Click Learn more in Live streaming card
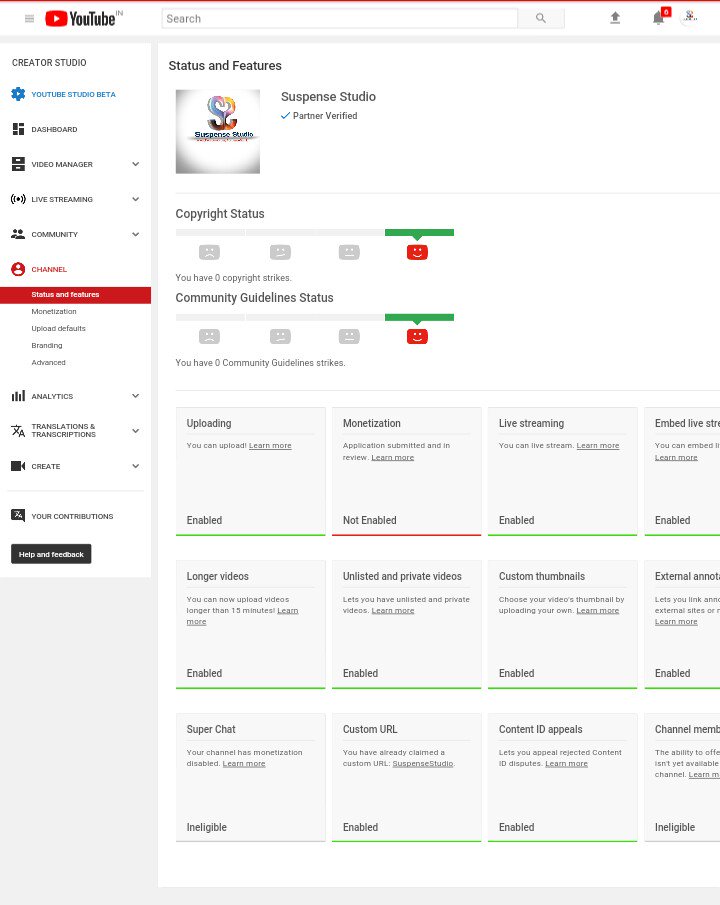This screenshot has height=905, width=720. tap(598, 446)
